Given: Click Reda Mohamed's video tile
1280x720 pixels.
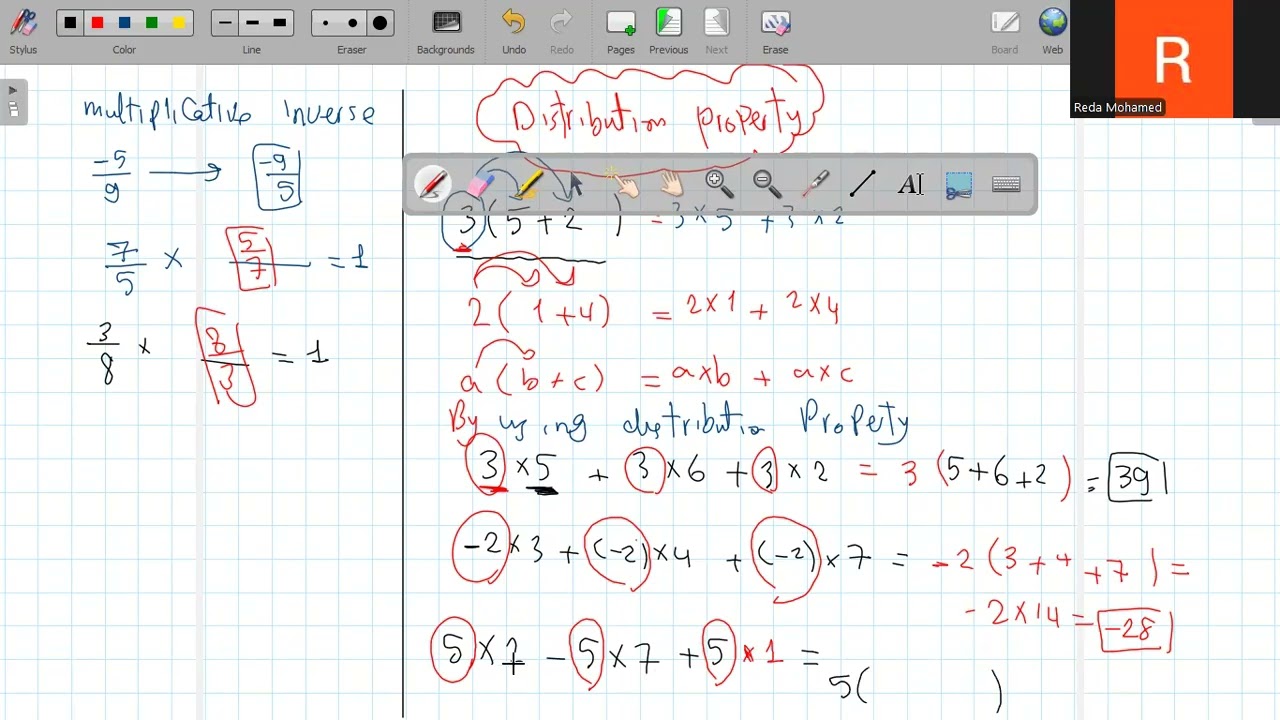Looking at the screenshot, I should point(1174,59).
